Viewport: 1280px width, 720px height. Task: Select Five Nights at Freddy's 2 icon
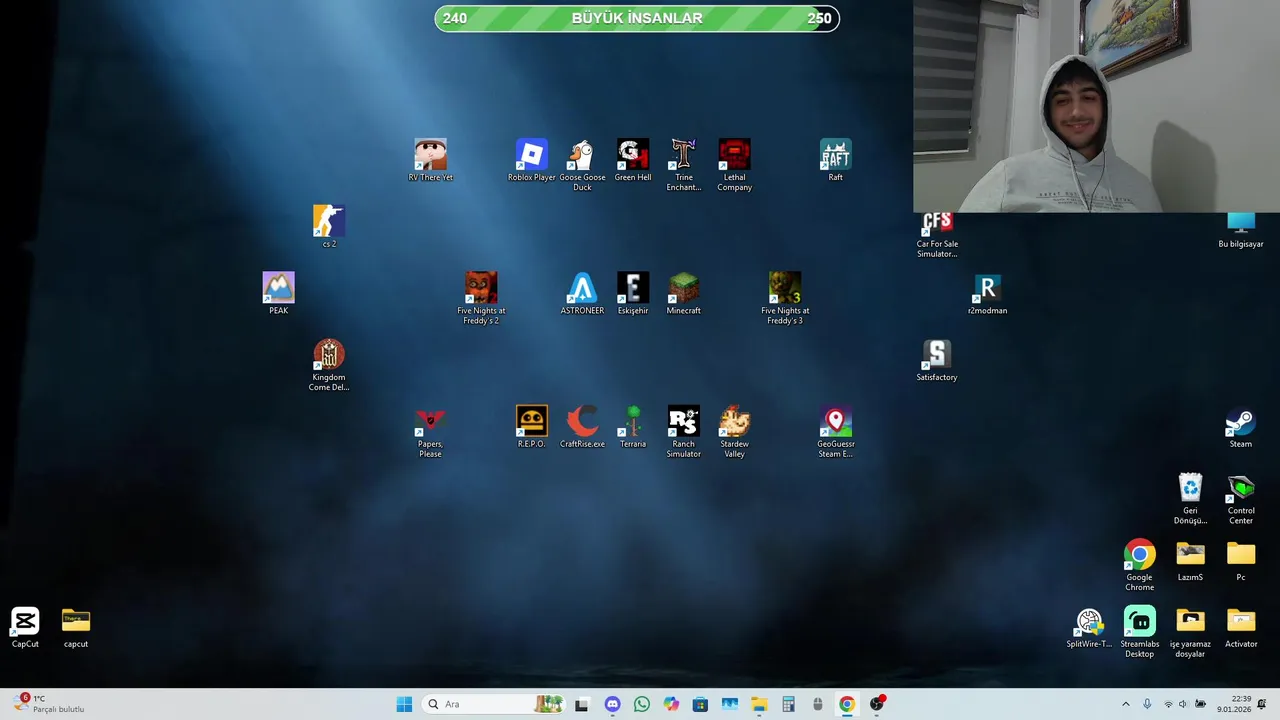481,298
